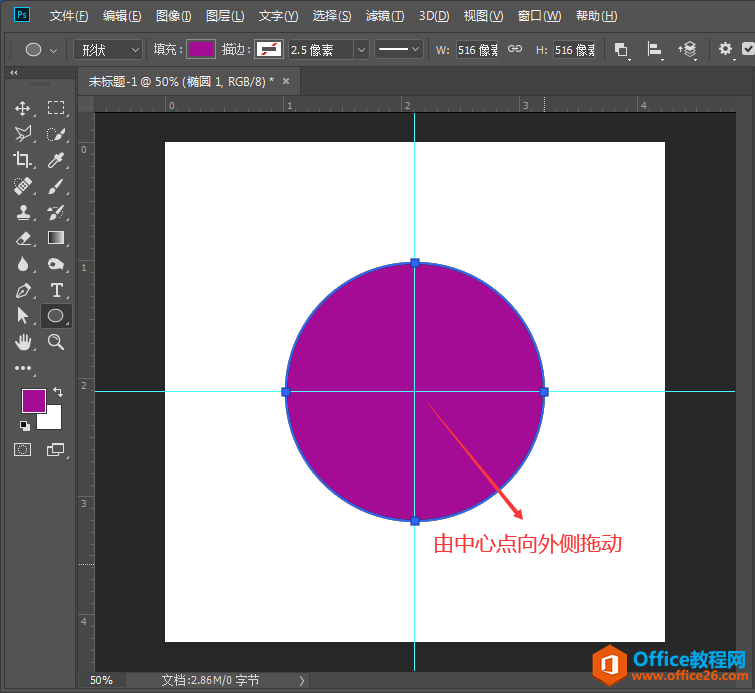Select the Polygonal Lasso tool
755x693 pixels.
23,134
